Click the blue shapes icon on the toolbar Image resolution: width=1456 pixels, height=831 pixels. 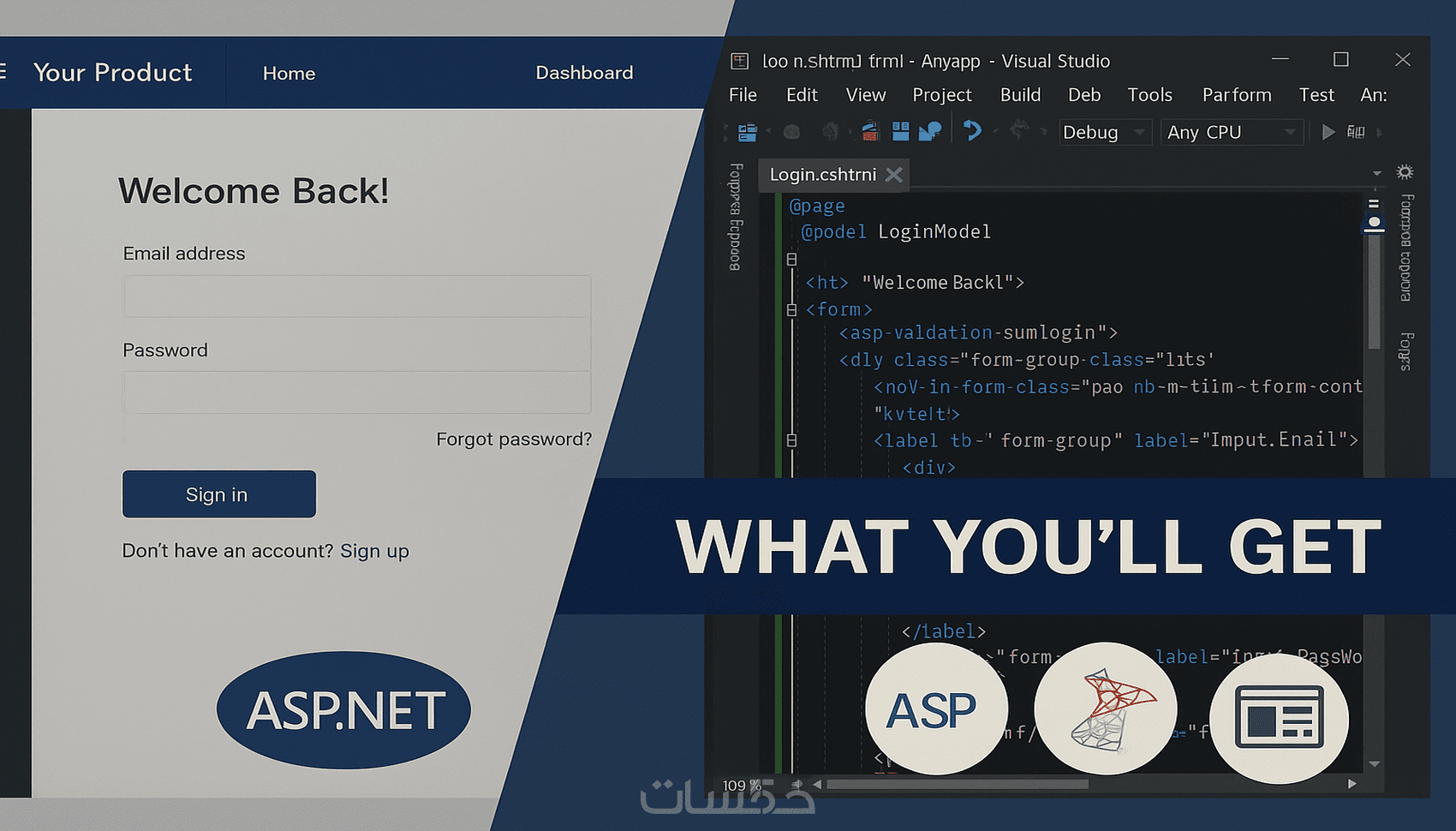(930, 131)
